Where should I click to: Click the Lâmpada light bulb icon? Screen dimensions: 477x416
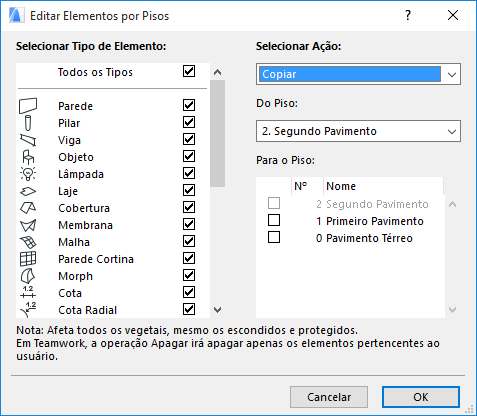tap(28, 174)
